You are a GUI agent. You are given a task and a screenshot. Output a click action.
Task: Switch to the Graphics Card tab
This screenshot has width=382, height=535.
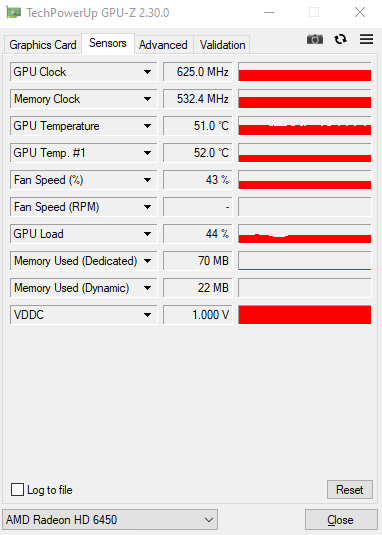pyautogui.click(x=43, y=45)
